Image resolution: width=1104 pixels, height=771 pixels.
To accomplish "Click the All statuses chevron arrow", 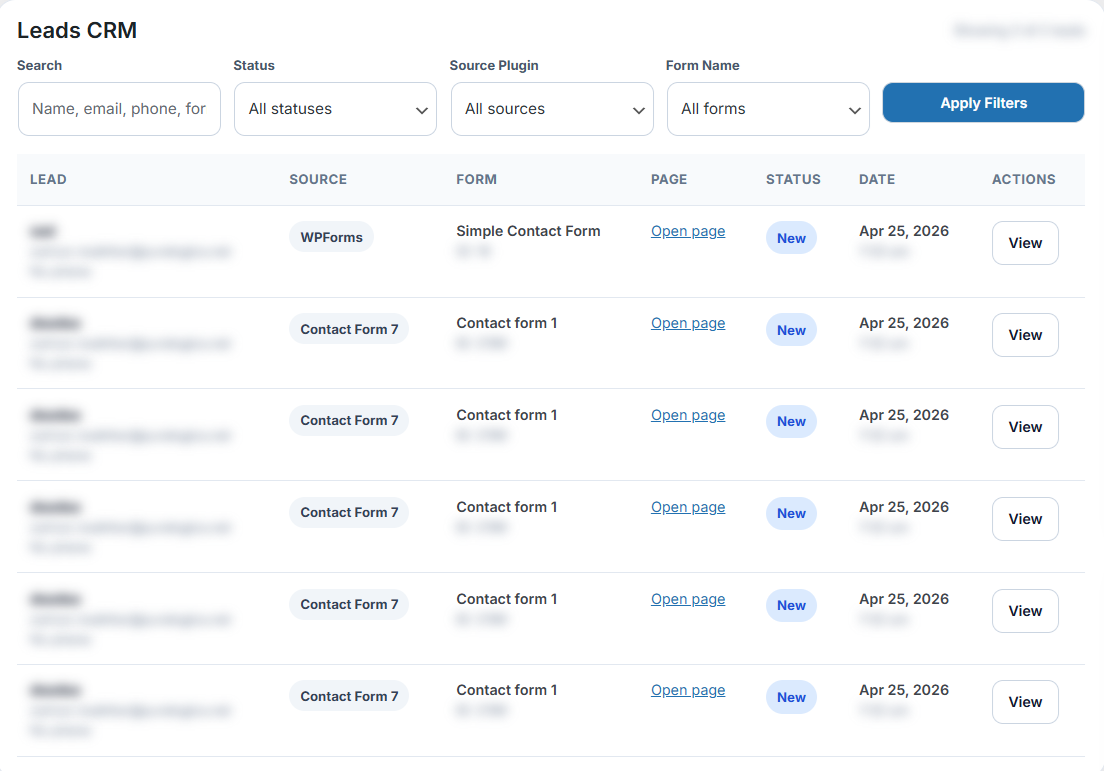I will (x=421, y=110).
